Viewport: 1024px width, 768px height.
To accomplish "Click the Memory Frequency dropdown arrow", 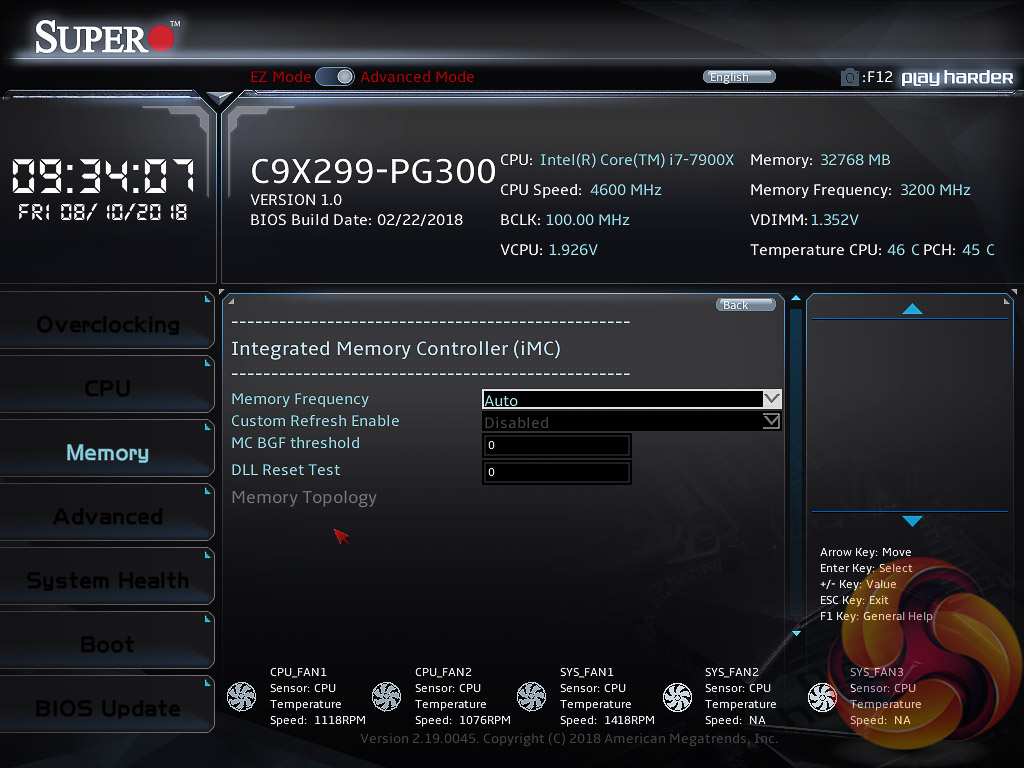I will [772, 399].
